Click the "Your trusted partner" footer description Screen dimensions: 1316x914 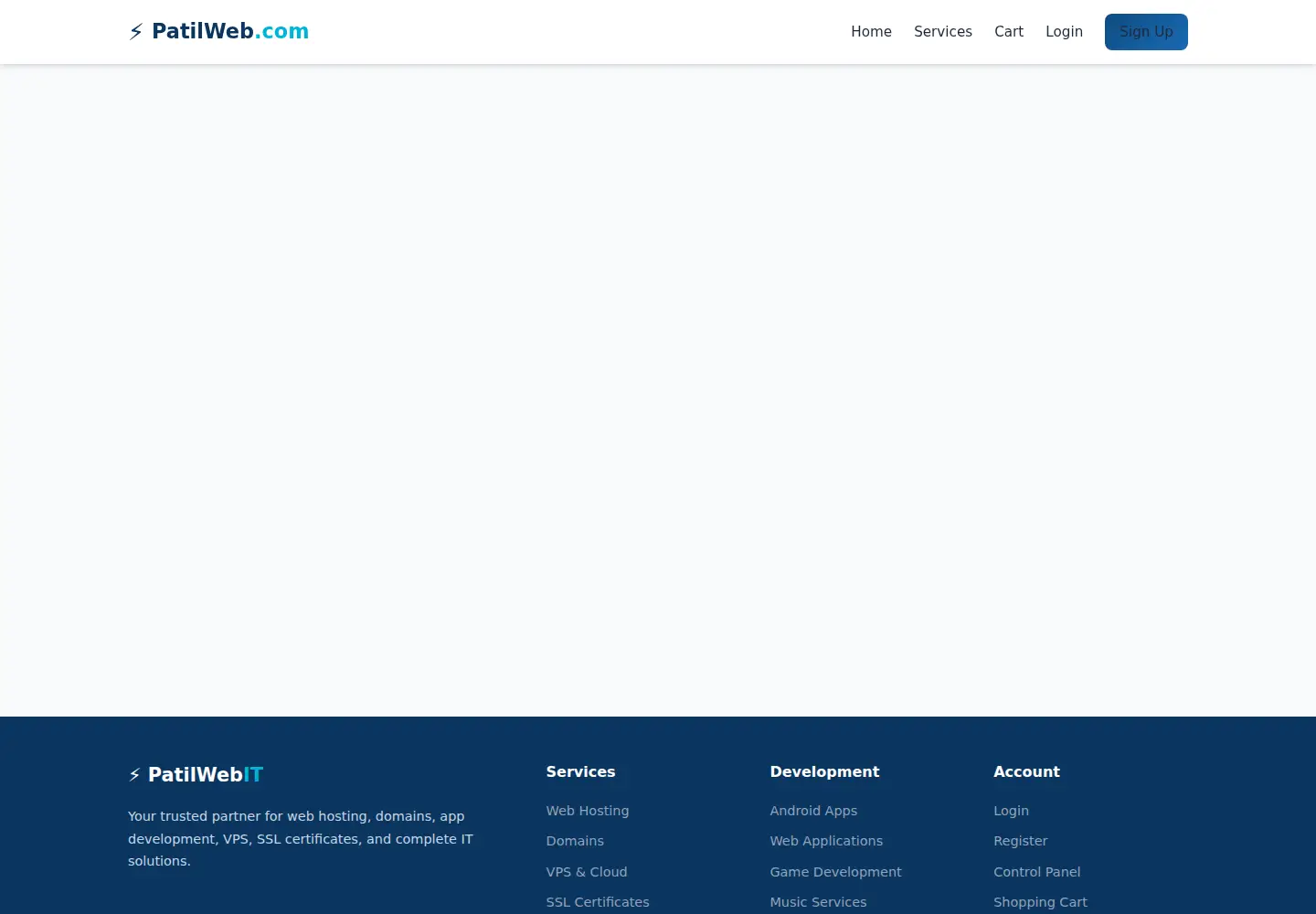click(x=301, y=838)
